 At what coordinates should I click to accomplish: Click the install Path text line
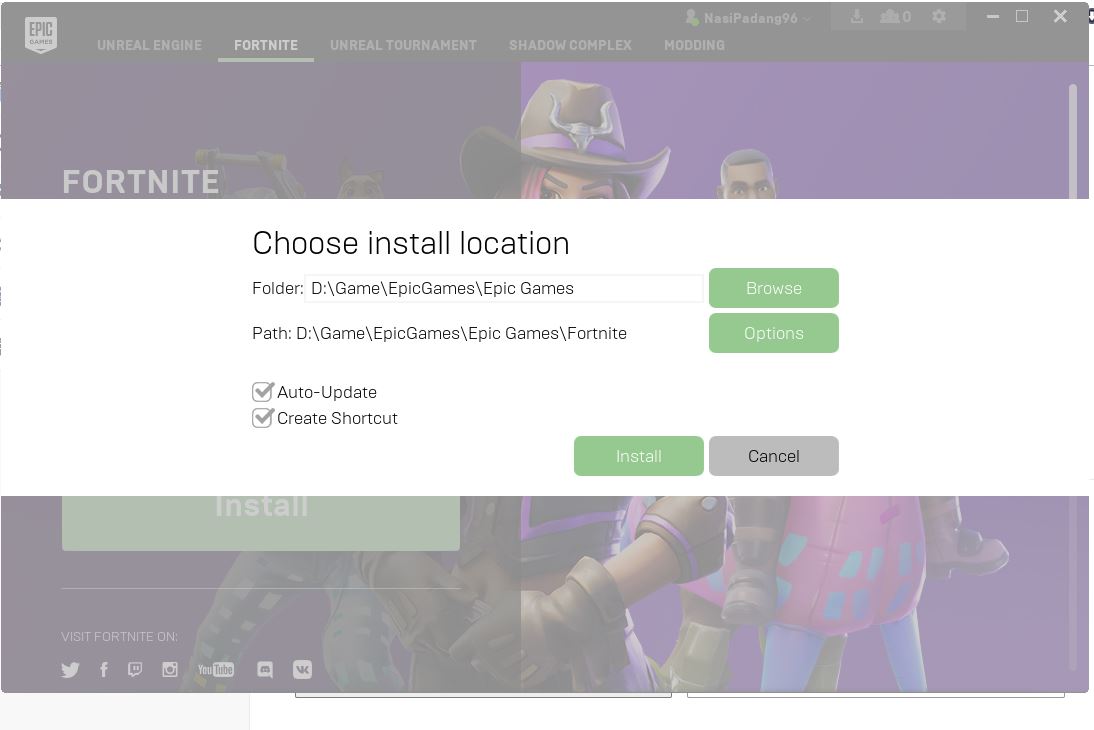coord(440,334)
